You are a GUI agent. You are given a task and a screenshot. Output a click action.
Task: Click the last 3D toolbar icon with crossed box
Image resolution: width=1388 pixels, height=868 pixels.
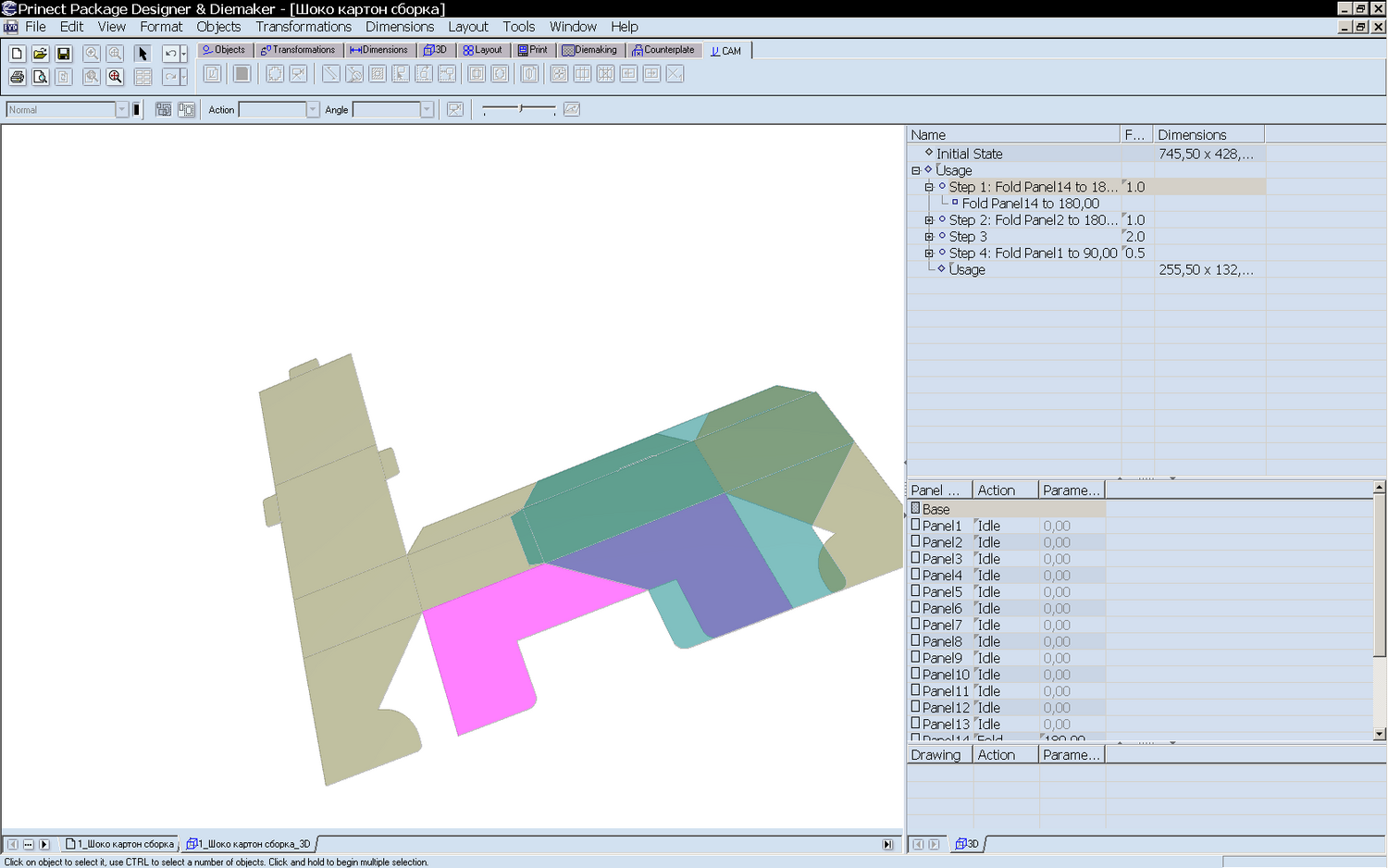click(x=675, y=74)
